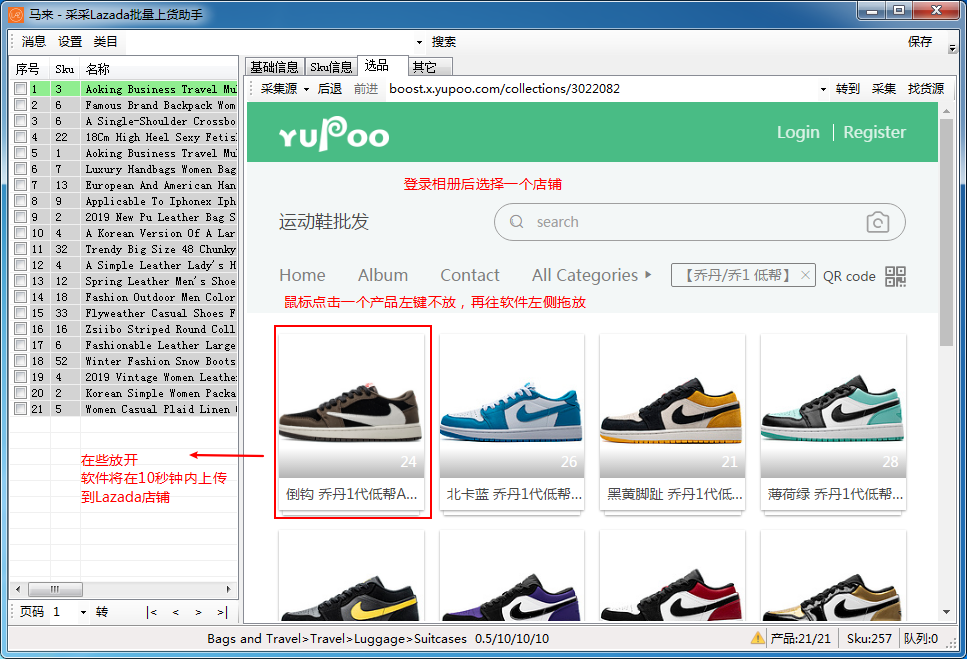Select the 薄荷绿 mint shoe album
The image size is (967, 659).
[x=833, y=422]
